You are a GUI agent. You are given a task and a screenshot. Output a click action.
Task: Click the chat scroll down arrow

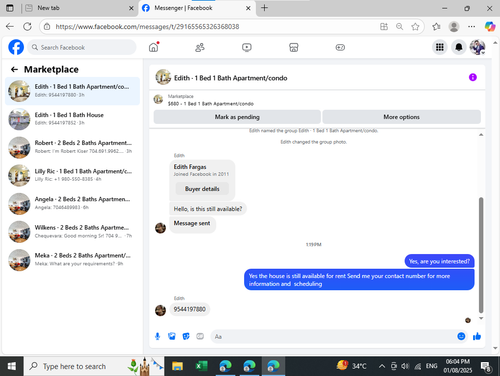pyautogui.click(x=481, y=318)
